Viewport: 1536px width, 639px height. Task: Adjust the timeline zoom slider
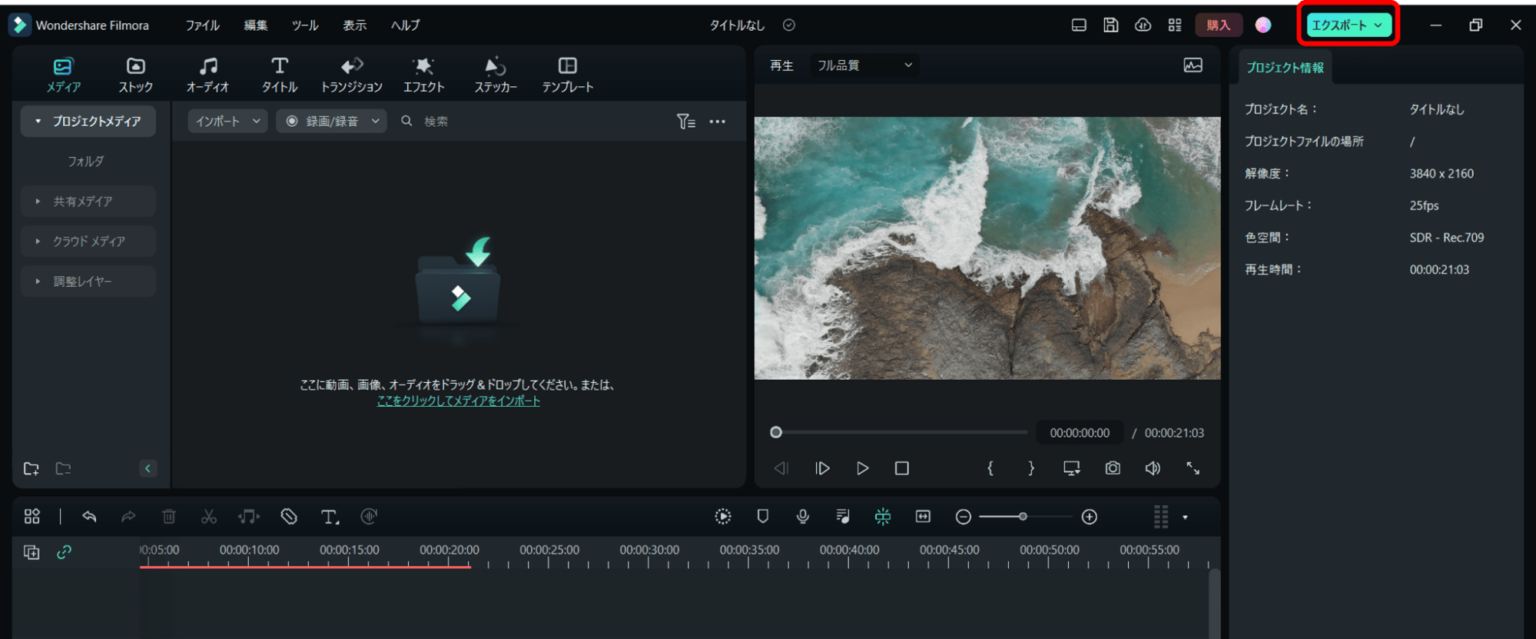pyautogui.click(x=1024, y=516)
